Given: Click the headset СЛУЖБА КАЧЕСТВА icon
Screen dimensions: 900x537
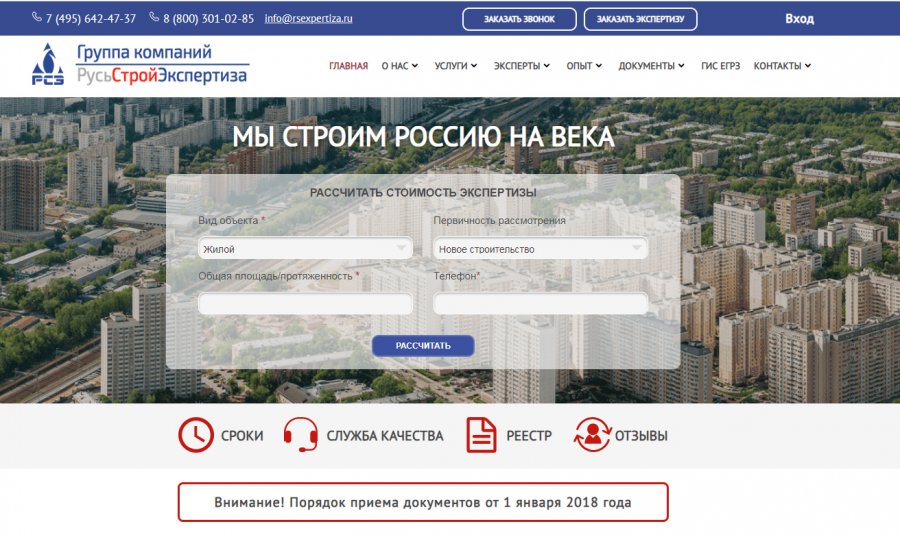Looking at the screenshot, I should click(x=301, y=435).
